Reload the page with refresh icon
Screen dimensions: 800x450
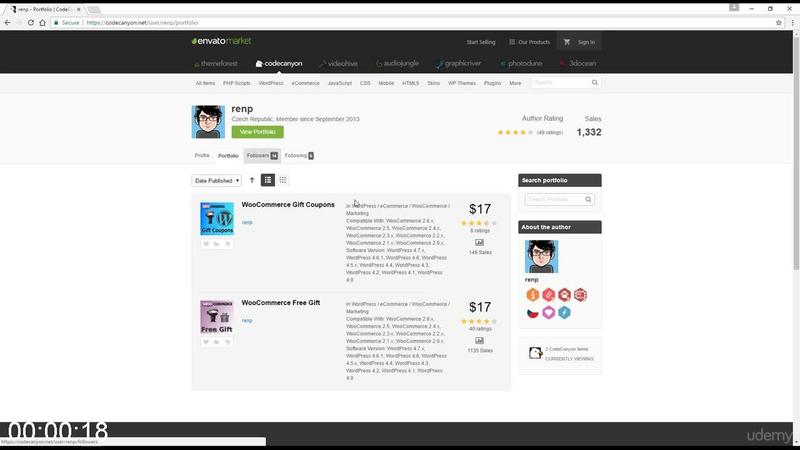point(31,22)
